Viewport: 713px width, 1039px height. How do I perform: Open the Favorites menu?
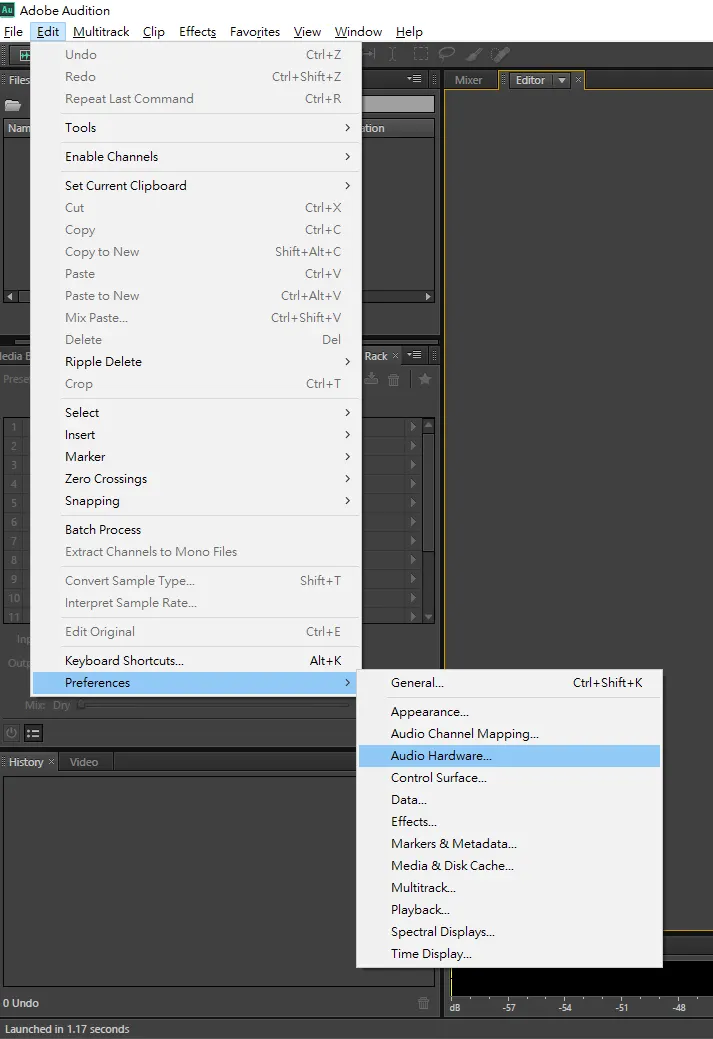click(254, 32)
